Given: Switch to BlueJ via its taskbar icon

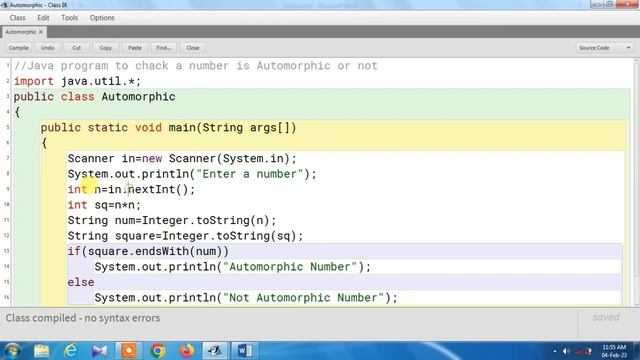Looking at the screenshot, I should click(216, 351).
